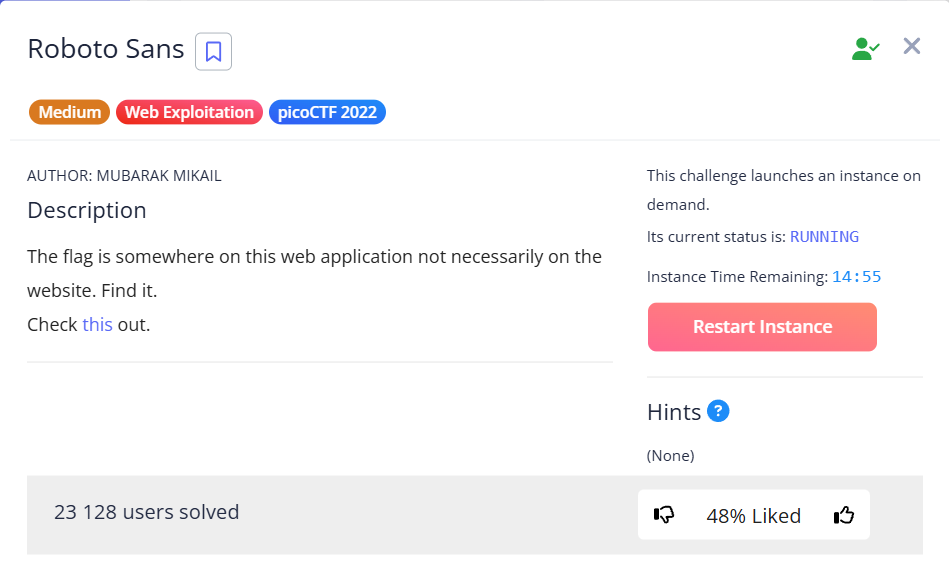This screenshot has width=949, height=575.
Task: Dislike the challenge with thumbs down
Action: (x=664, y=515)
